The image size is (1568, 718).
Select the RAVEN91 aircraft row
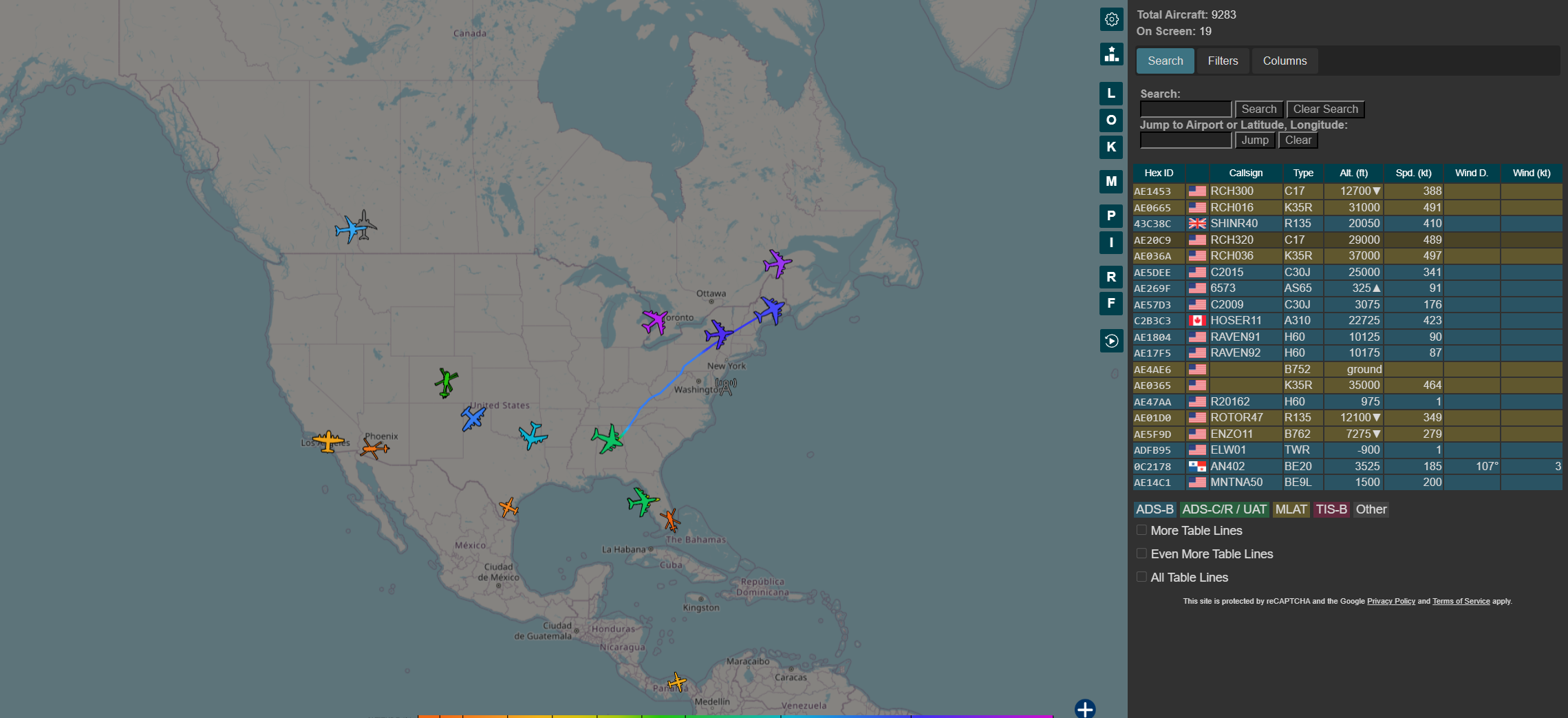(1347, 337)
